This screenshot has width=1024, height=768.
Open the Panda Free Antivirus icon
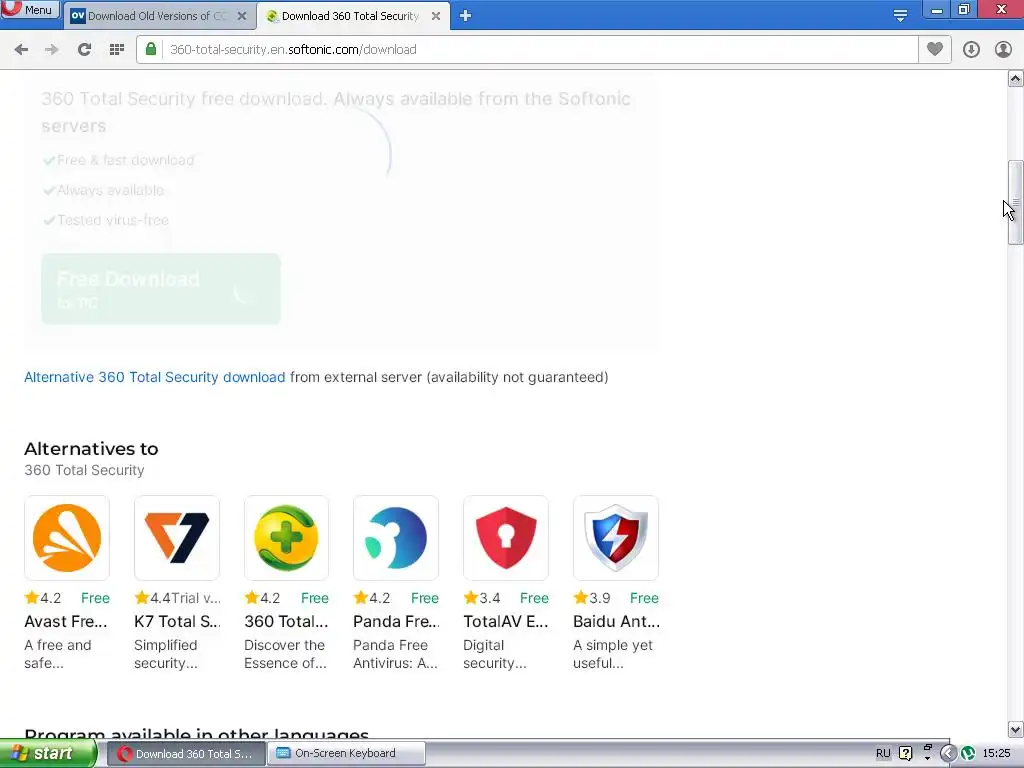pos(396,537)
